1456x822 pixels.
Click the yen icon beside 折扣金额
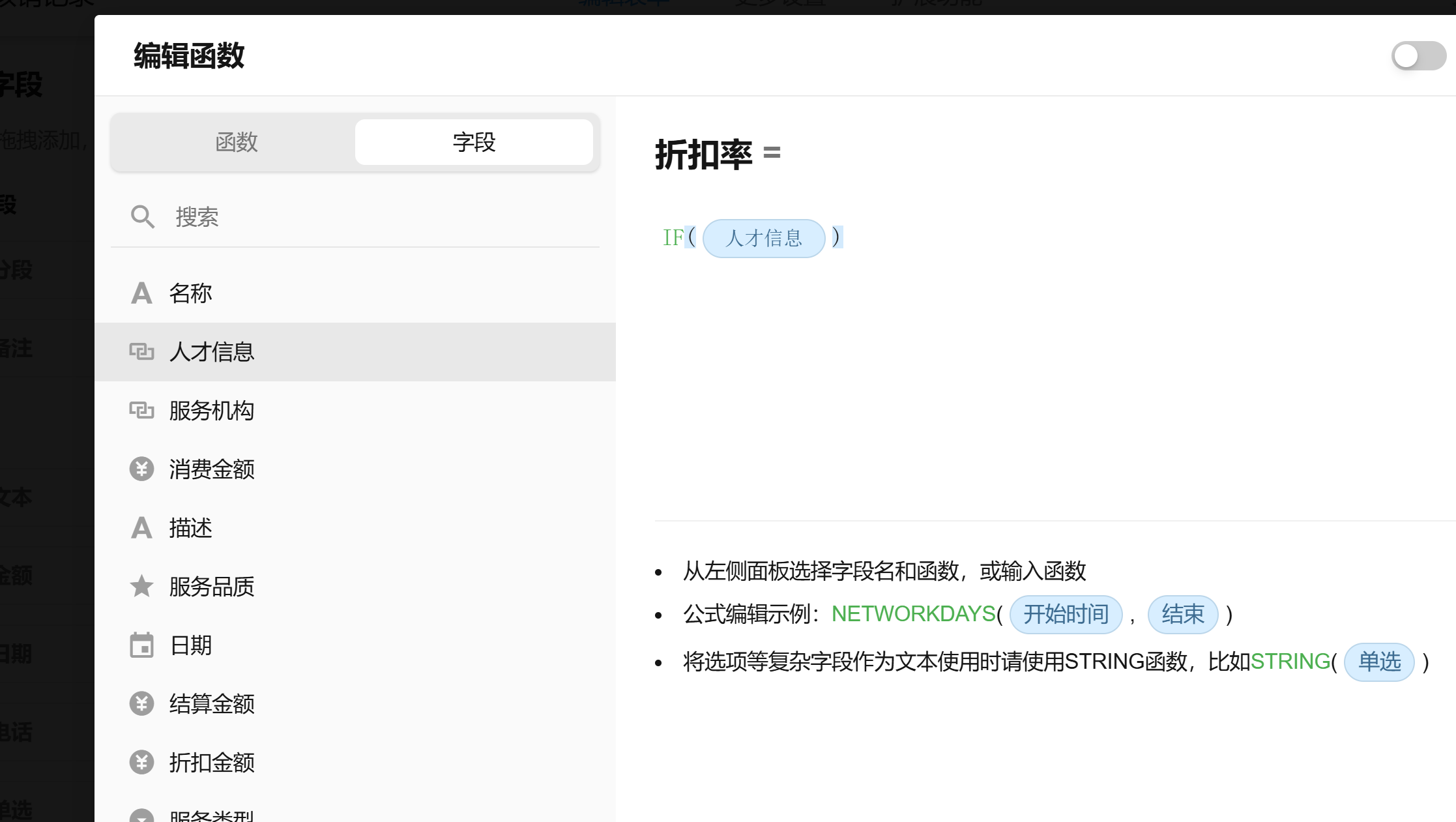[141, 763]
